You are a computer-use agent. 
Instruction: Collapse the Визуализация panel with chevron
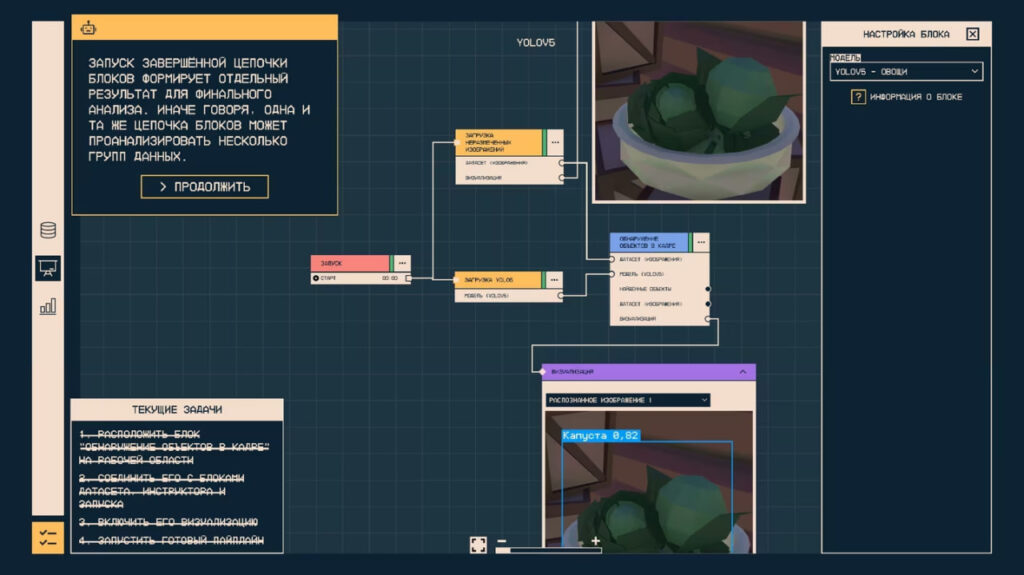point(743,372)
